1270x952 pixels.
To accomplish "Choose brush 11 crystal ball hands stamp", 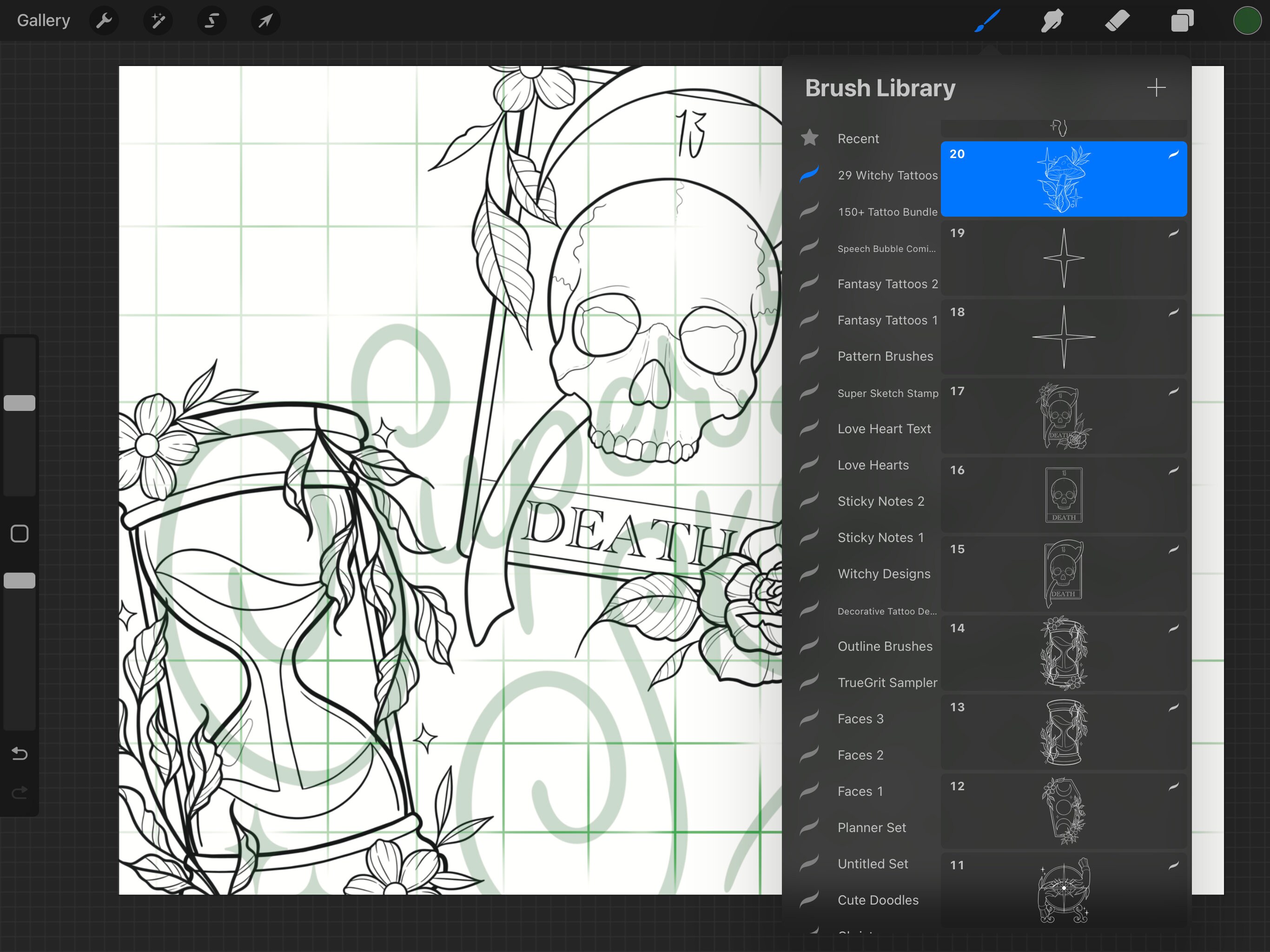I will 1064,890.
